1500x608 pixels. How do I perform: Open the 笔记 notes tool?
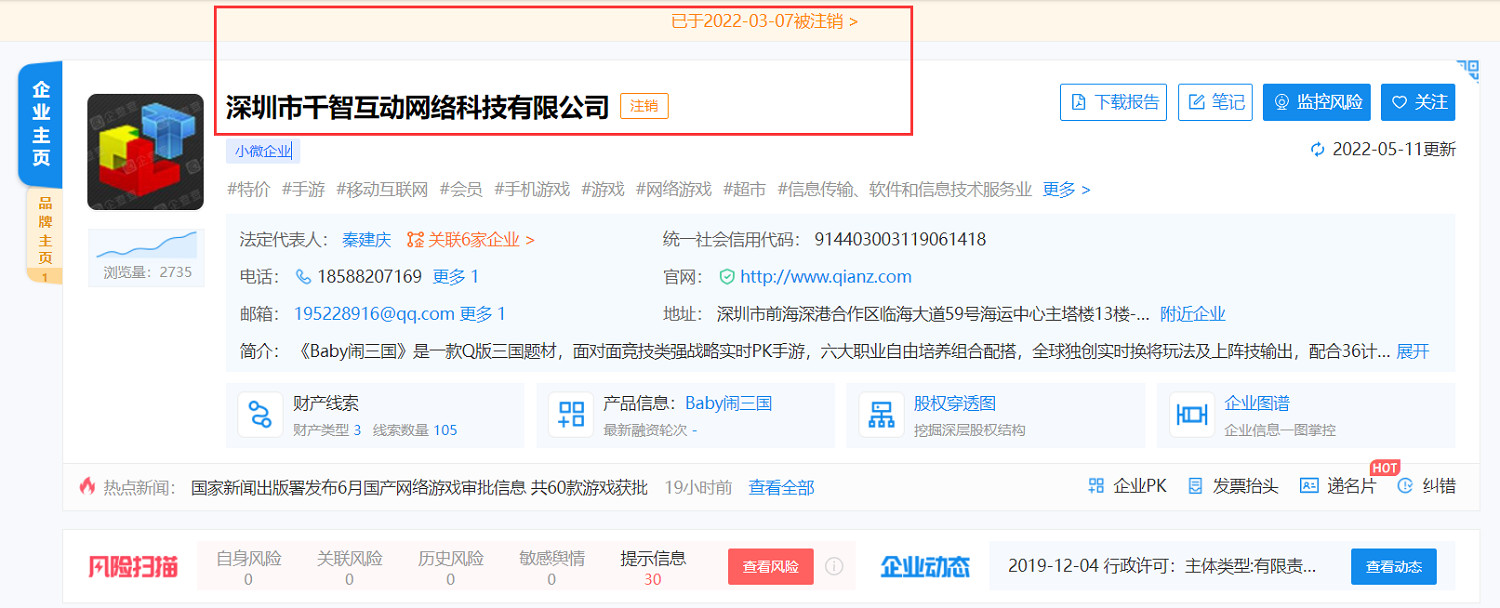[1215, 101]
